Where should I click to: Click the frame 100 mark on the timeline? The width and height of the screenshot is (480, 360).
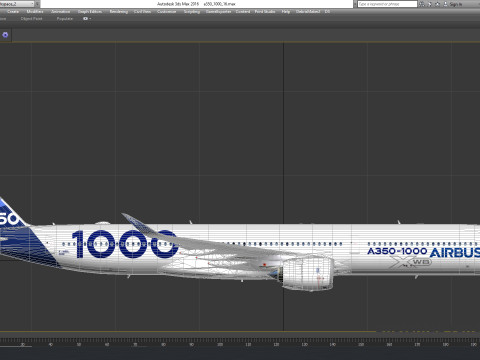click(x=220, y=344)
